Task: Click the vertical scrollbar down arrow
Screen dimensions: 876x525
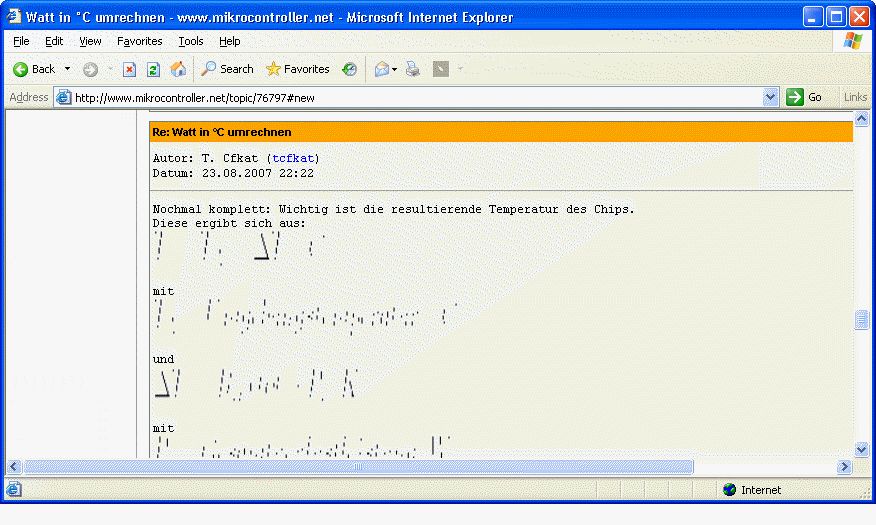Action: (861, 449)
